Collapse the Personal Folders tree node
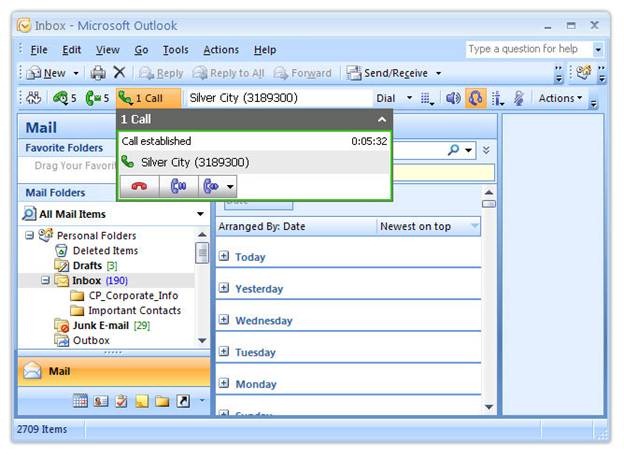This screenshot has height=459, width=624. 29,236
